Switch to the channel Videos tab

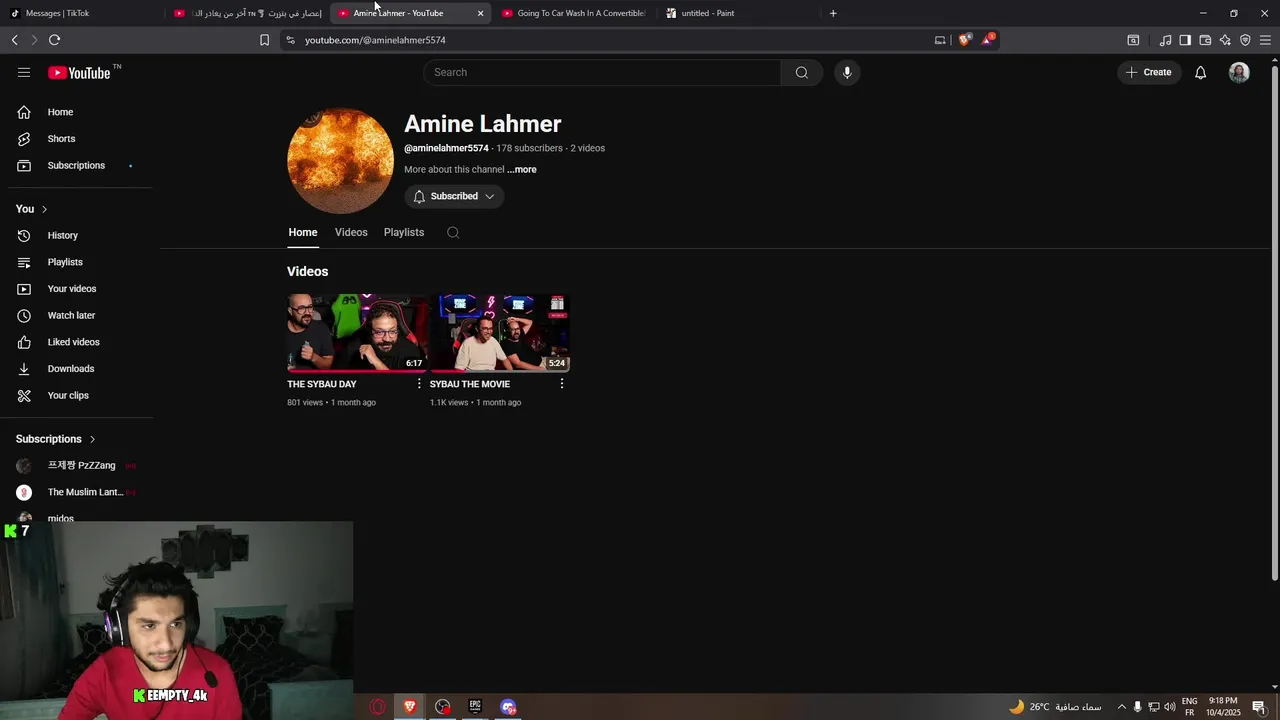click(351, 232)
